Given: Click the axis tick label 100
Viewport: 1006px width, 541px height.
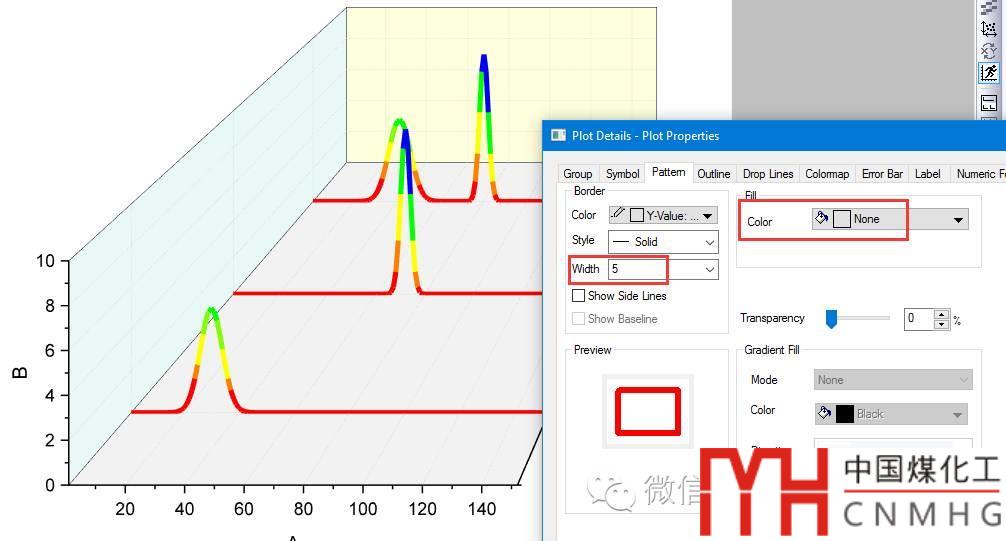Looking at the screenshot, I should [362, 509].
